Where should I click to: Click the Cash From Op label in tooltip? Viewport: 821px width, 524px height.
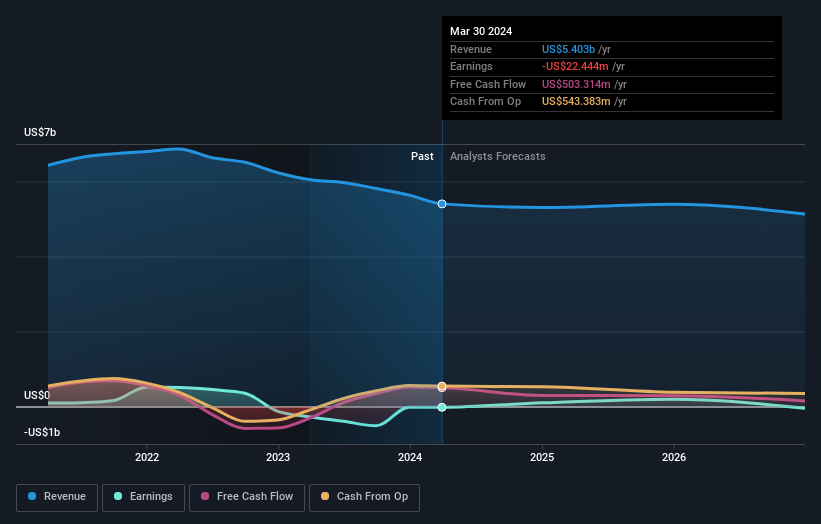click(485, 102)
